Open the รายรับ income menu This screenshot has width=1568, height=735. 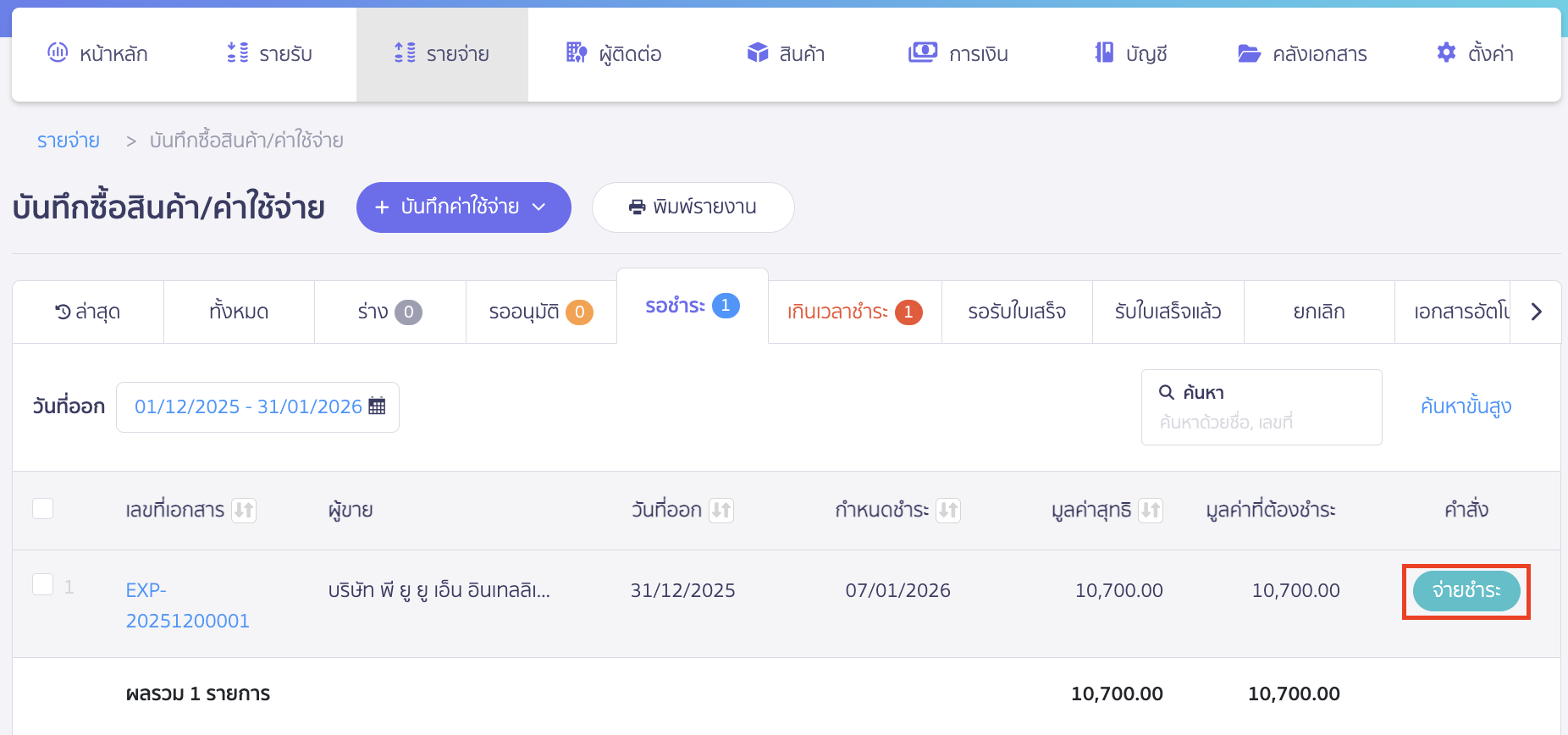(269, 54)
